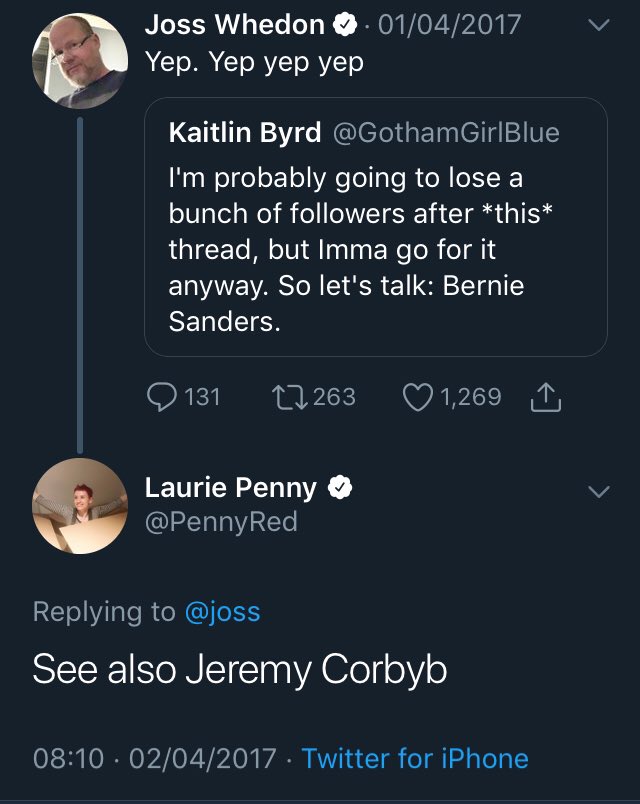Expand the chevron menu on Joss Whedon's tweet
Image resolution: width=640 pixels, height=804 pixels.
point(598,28)
